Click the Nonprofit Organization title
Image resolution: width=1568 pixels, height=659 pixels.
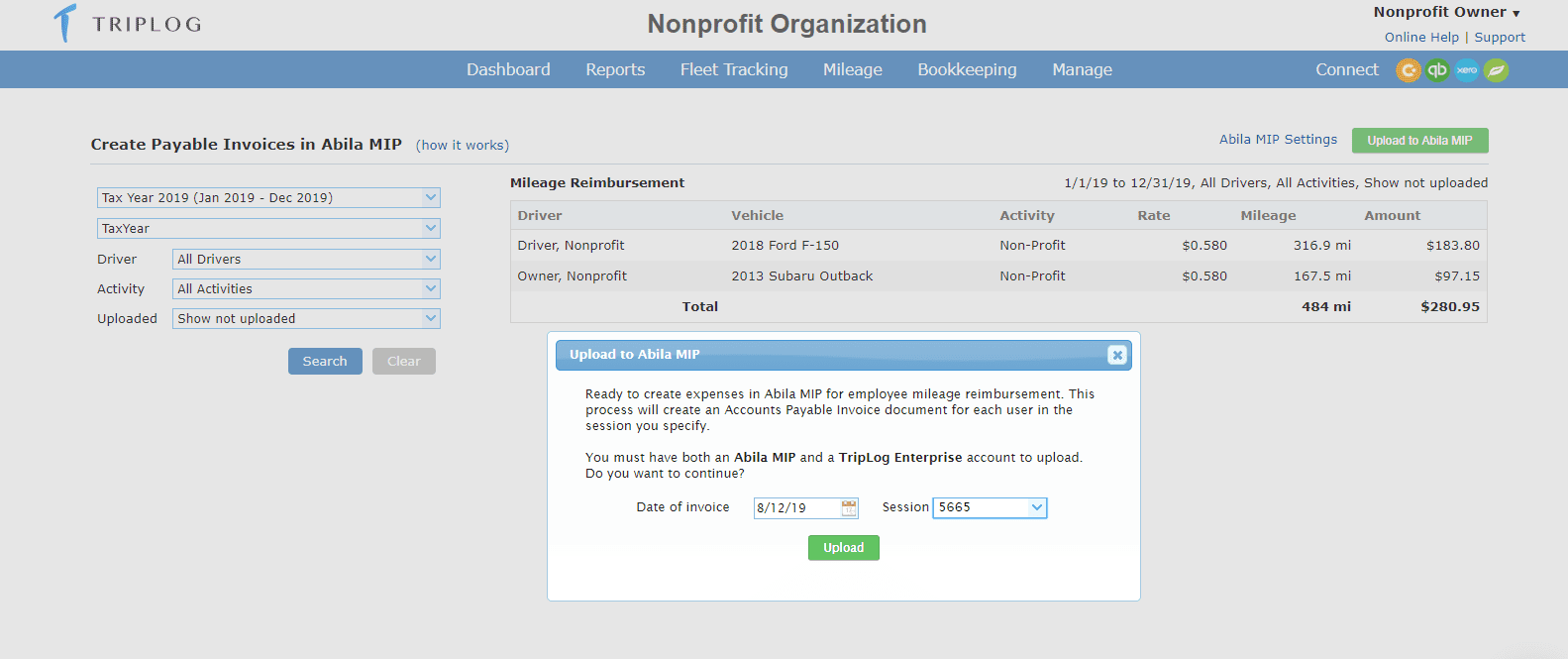pyautogui.click(x=786, y=24)
